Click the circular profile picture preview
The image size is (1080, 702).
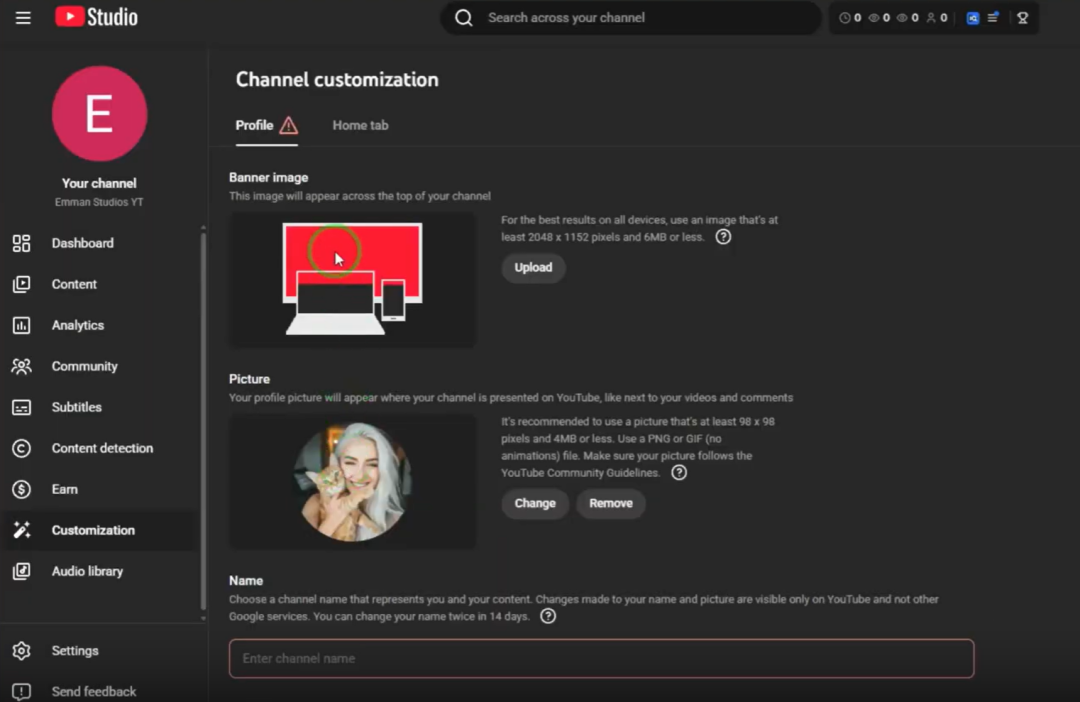click(351, 481)
